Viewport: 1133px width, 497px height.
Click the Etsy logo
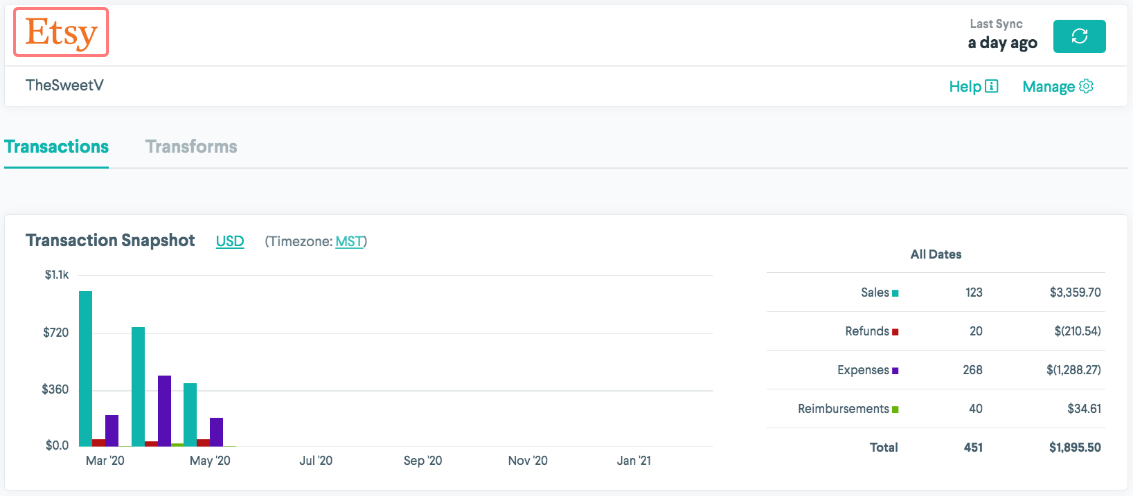click(61, 34)
